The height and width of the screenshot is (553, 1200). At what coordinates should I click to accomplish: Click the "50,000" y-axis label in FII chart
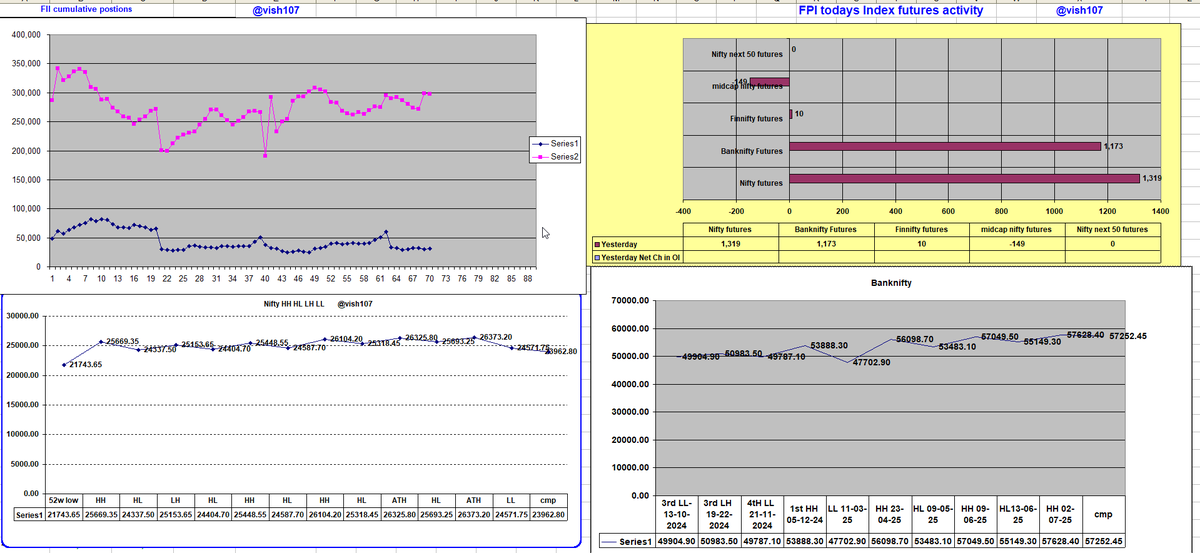tap(28, 238)
